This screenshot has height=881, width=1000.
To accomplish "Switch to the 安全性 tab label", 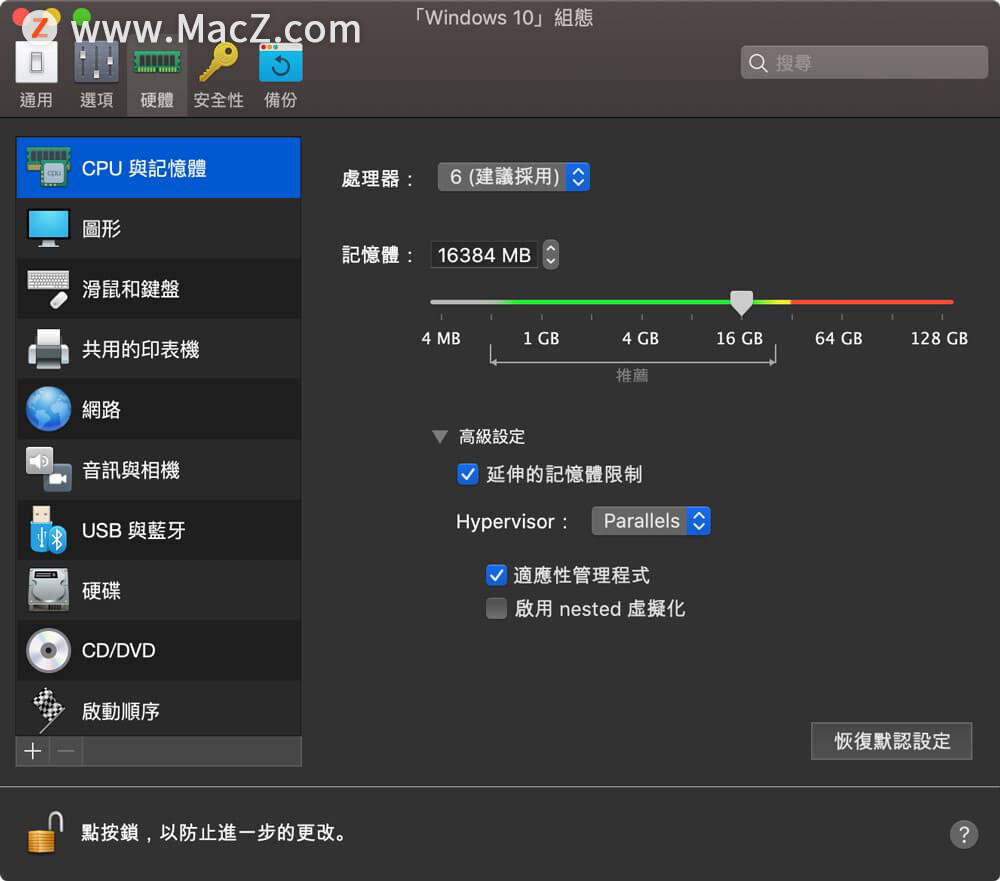I will (218, 100).
